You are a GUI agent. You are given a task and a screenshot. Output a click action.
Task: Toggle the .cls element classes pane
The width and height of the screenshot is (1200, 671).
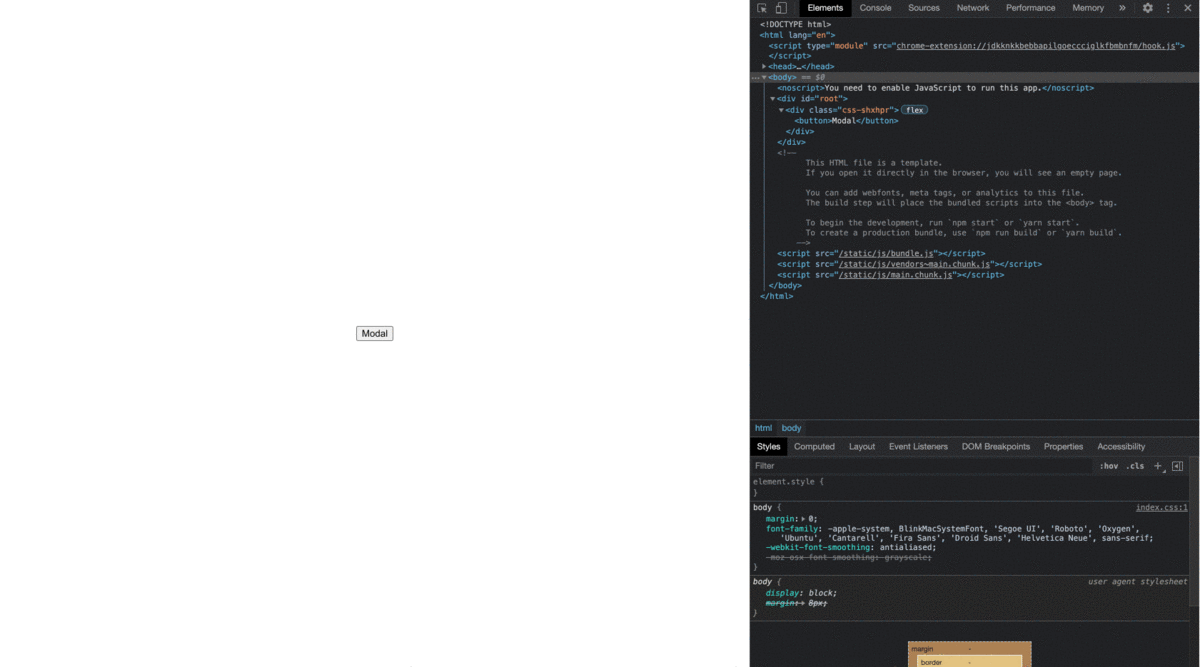click(x=1136, y=466)
